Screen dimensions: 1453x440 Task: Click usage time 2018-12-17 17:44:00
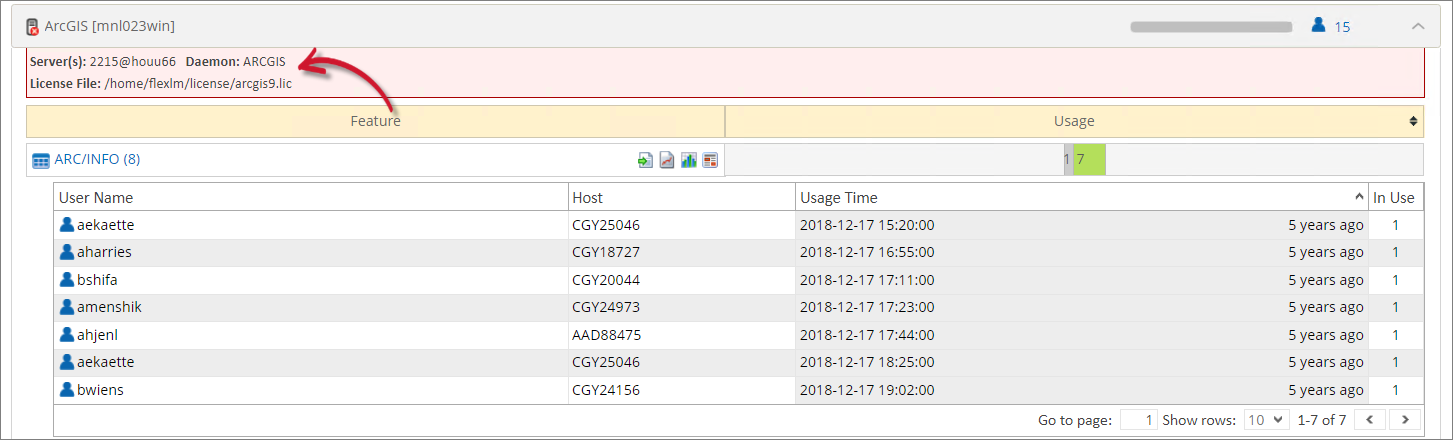[x=867, y=335]
